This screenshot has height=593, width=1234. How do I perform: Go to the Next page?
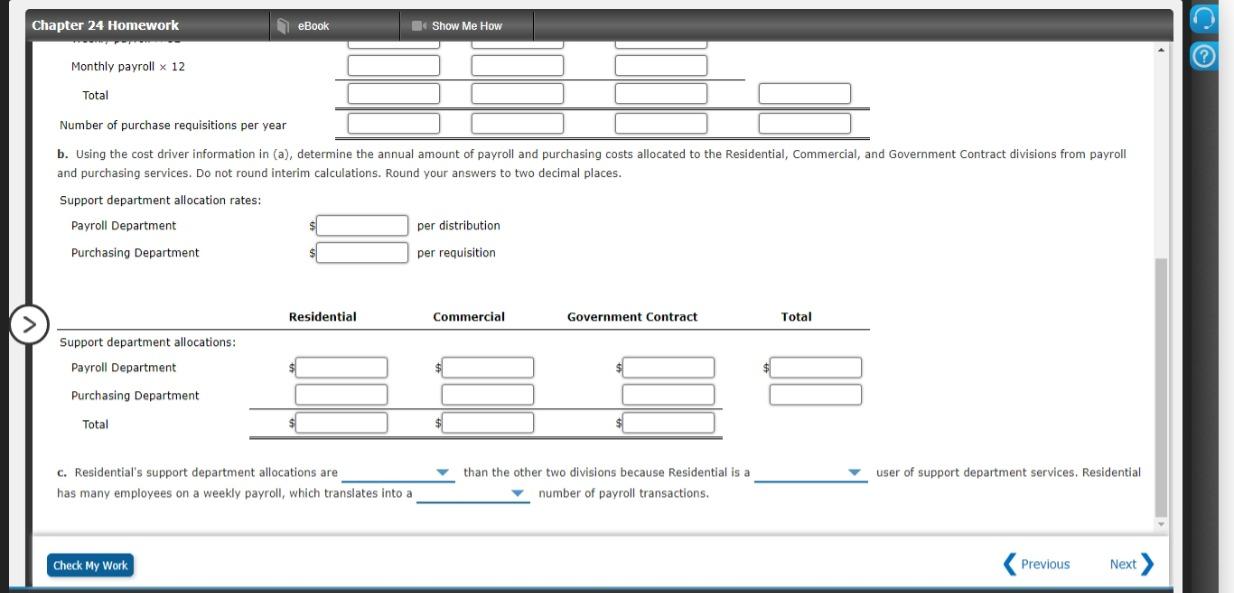pos(1125,564)
